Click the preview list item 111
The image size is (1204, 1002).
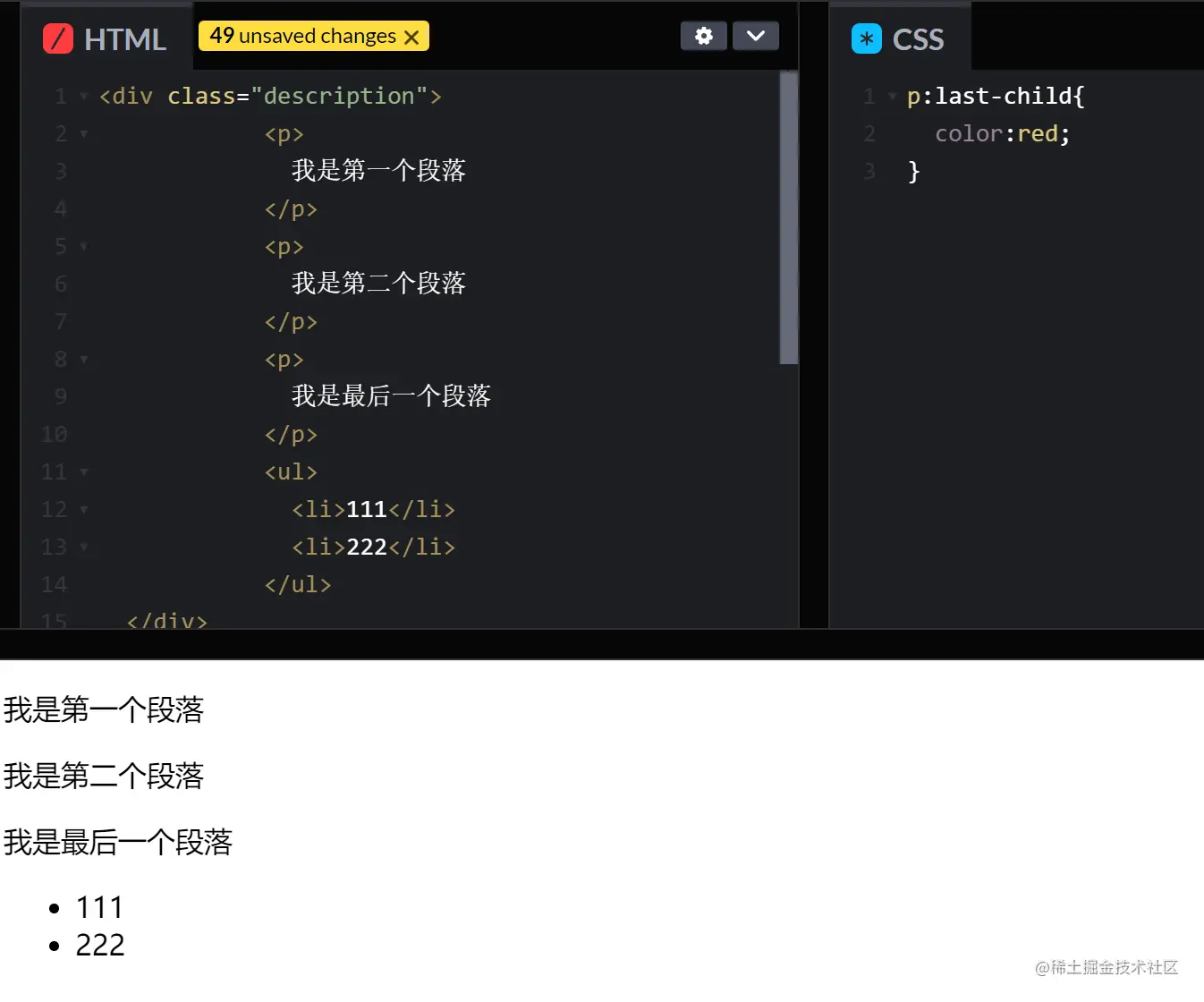(x=99, y=907)
